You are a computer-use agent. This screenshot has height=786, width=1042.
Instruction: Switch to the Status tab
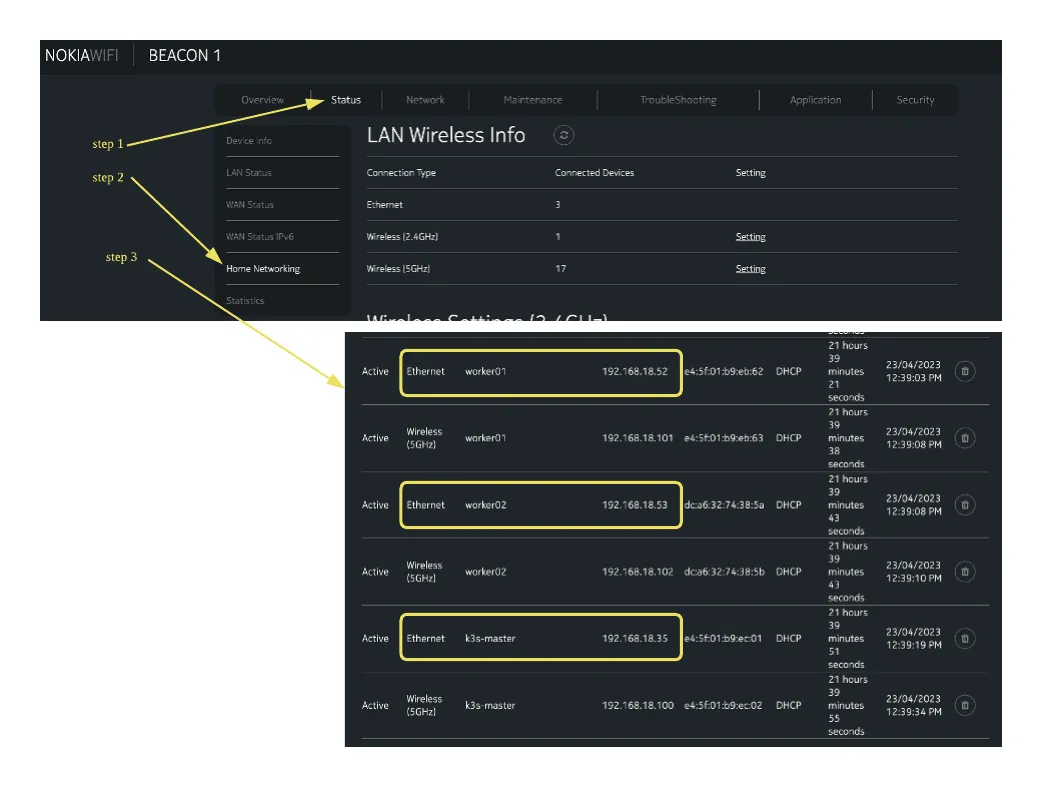coord(346,100)
